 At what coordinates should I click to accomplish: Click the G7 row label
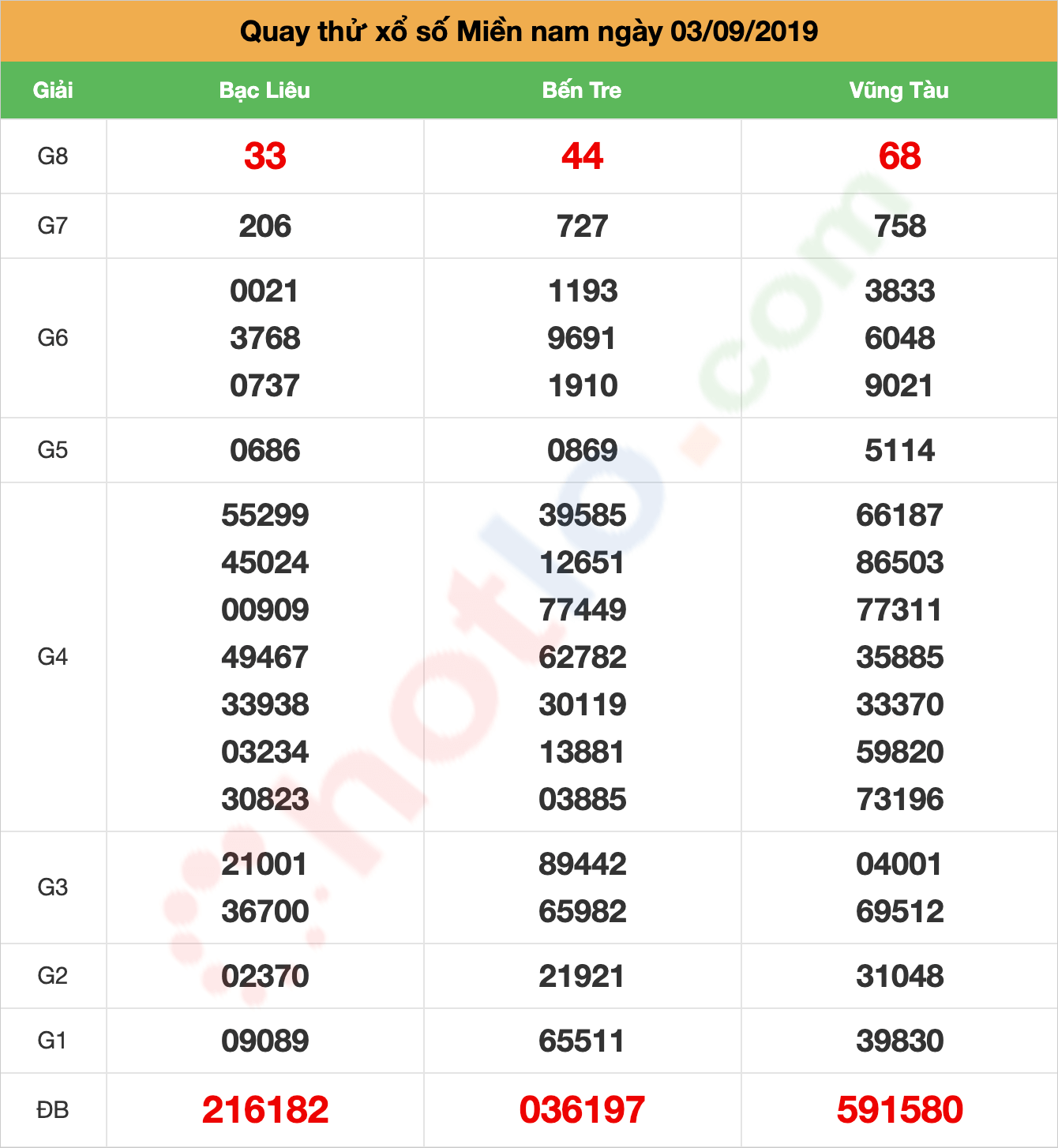53,226
